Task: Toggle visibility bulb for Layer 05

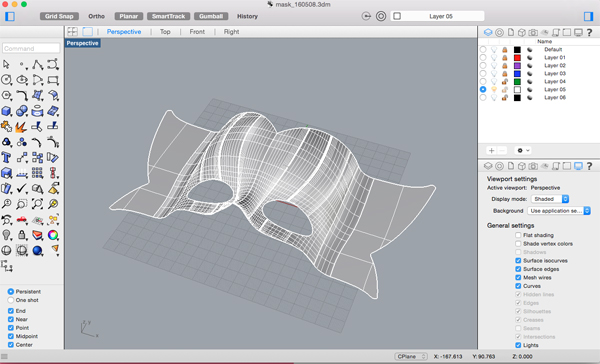Action: coord(494,90)
